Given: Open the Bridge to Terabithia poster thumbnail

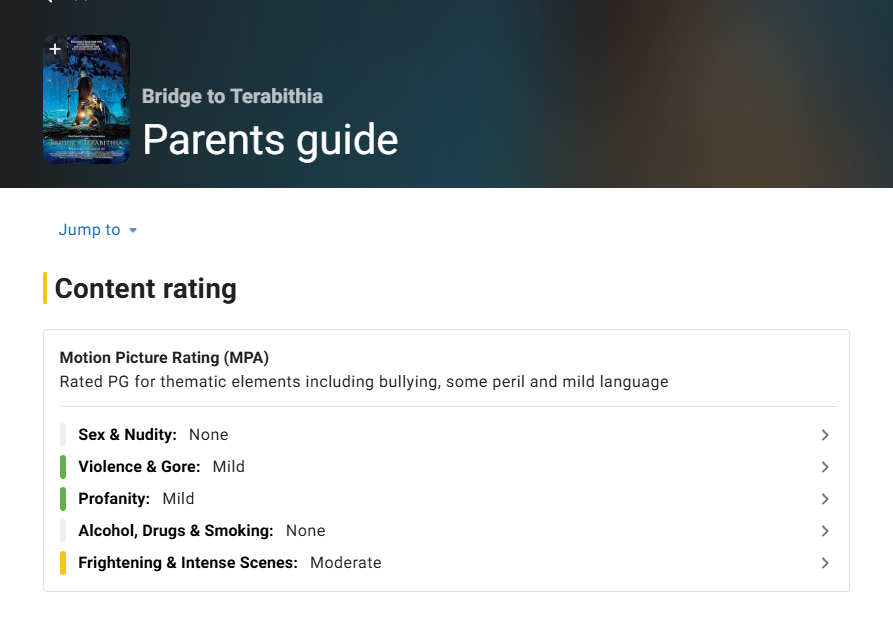Looking at the screenshot, I should point(87,110).
